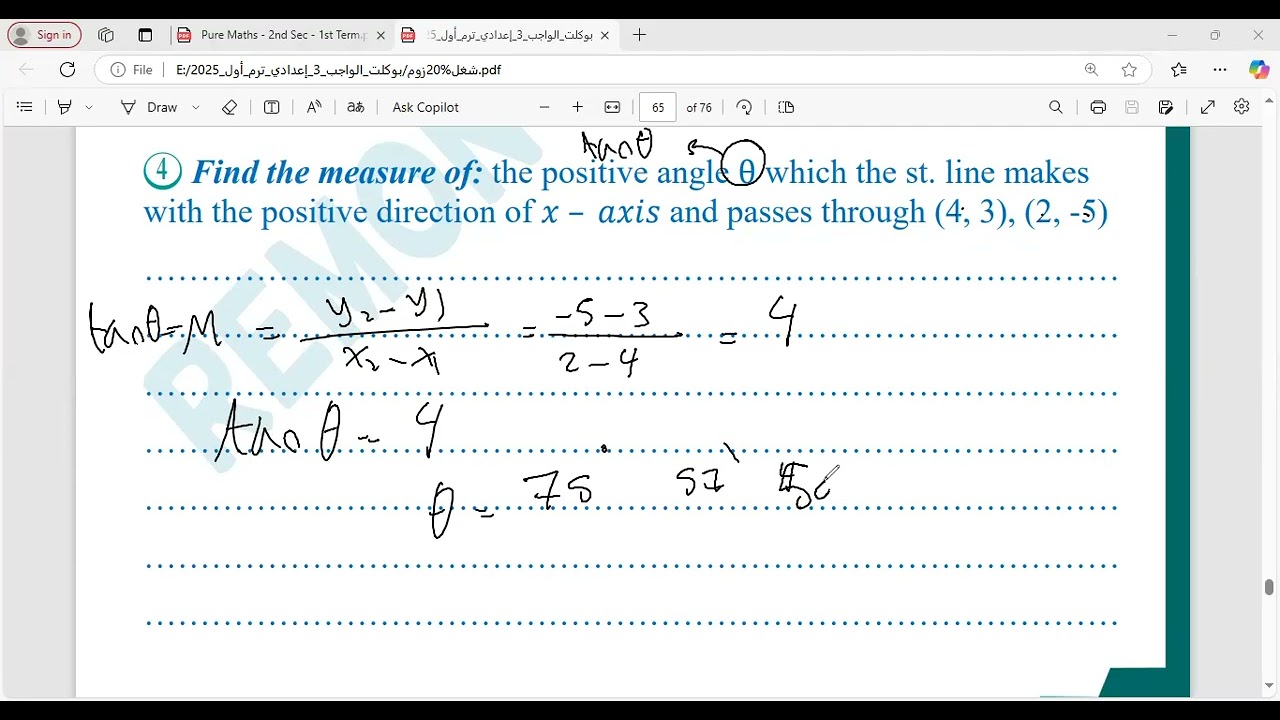Image resolution: width=1280 pixels, height=720 pixels.
Task: Click the vertical scrollbar thumb
Action: click(1269, 587)
